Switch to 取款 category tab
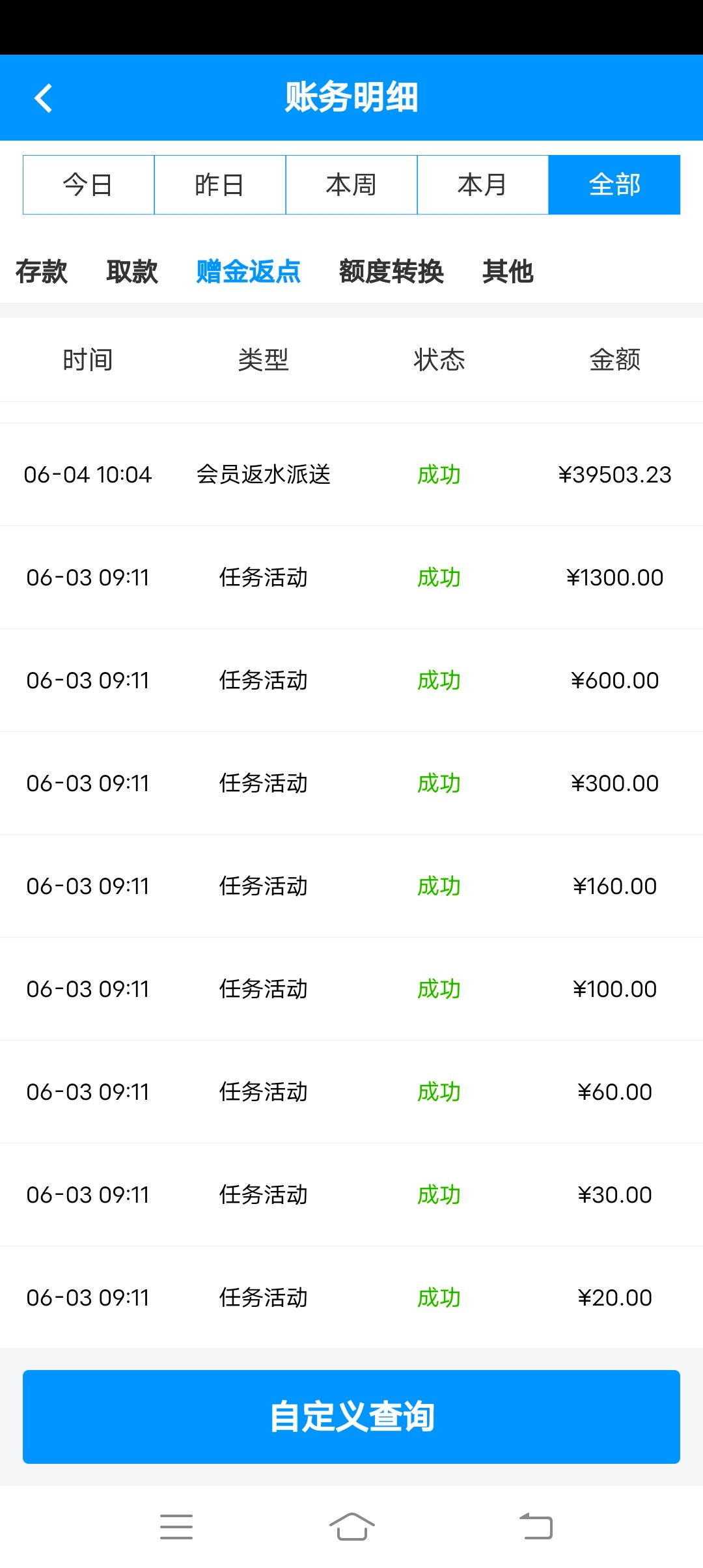This screenshot has height=1568, width=703. coord(132,272)
